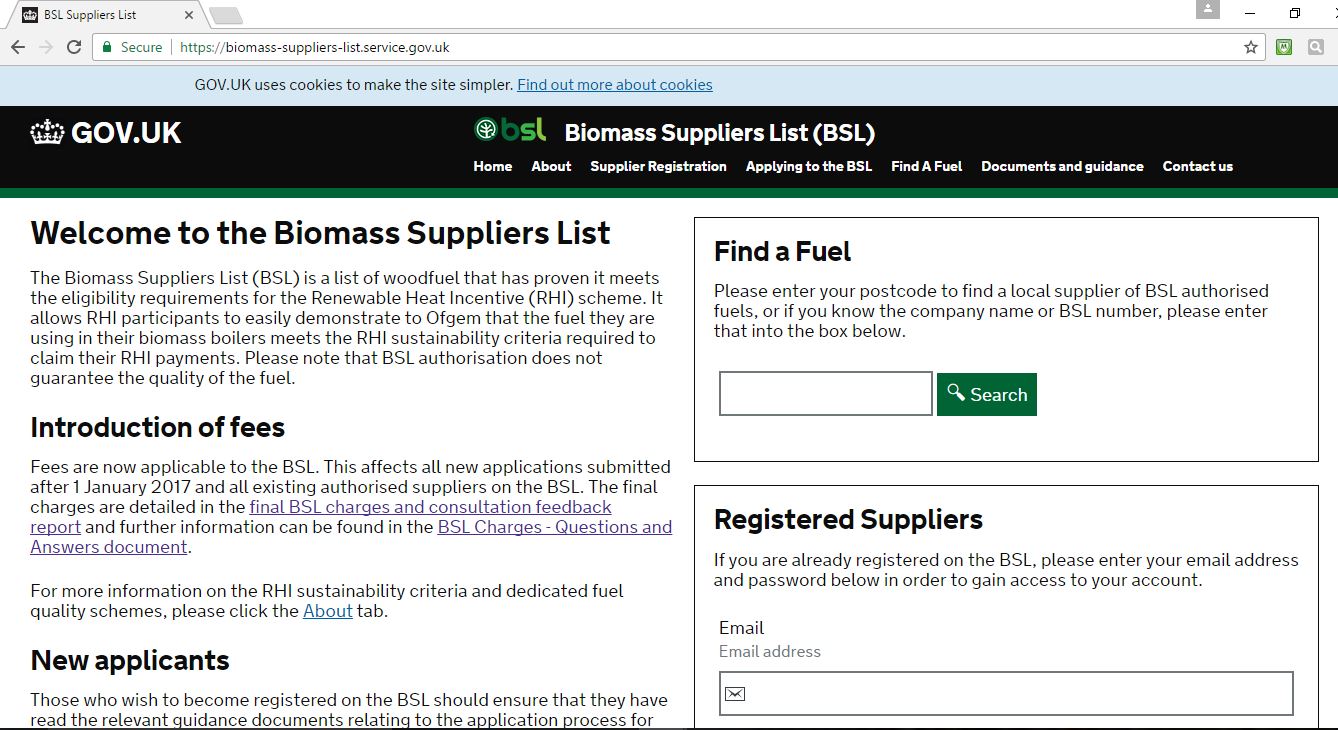Click the Email field label
Screen dimensions: 1338x730
[x=741, y=628]
